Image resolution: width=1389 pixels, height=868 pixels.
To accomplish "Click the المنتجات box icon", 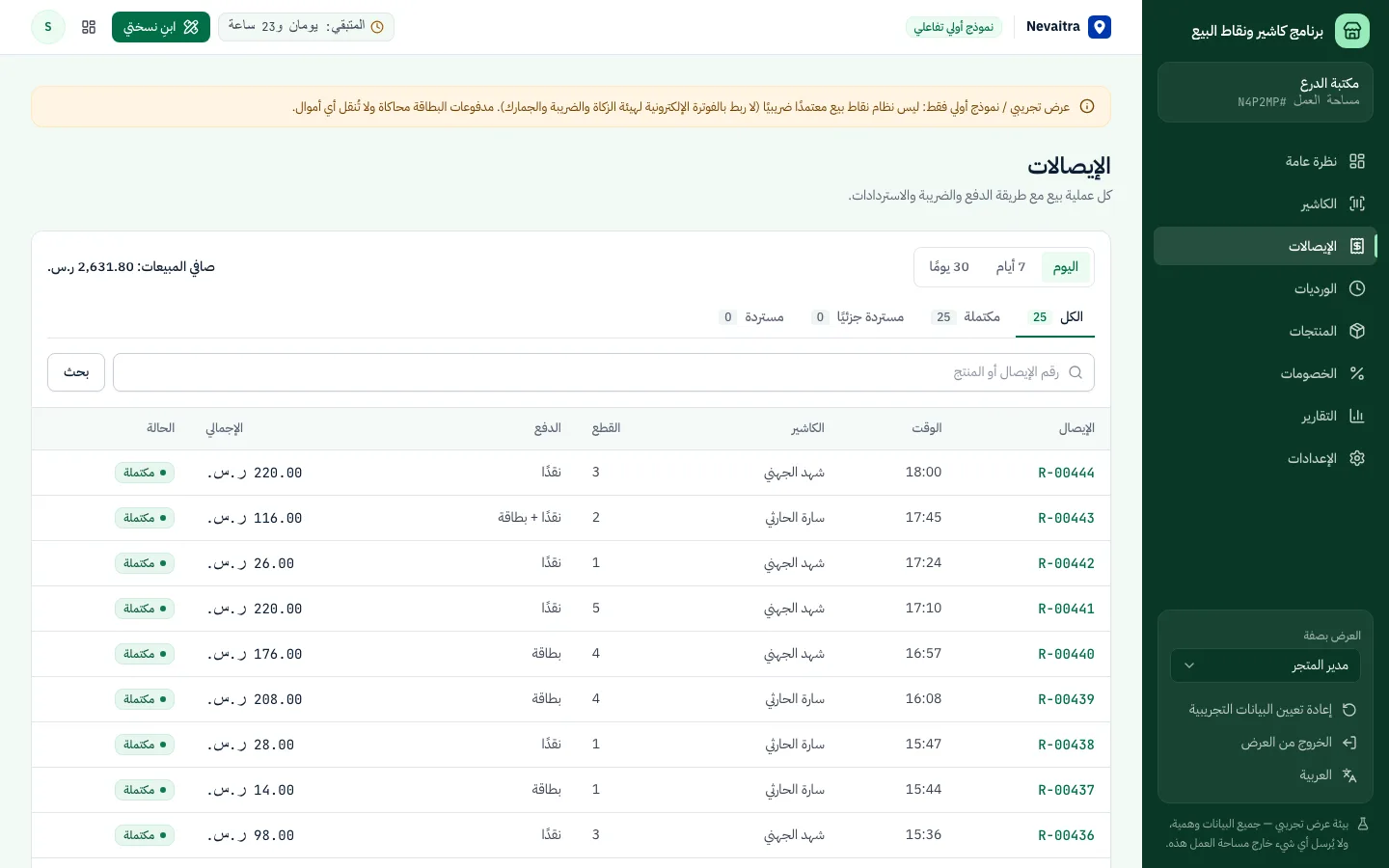I will coord(1357,331).
